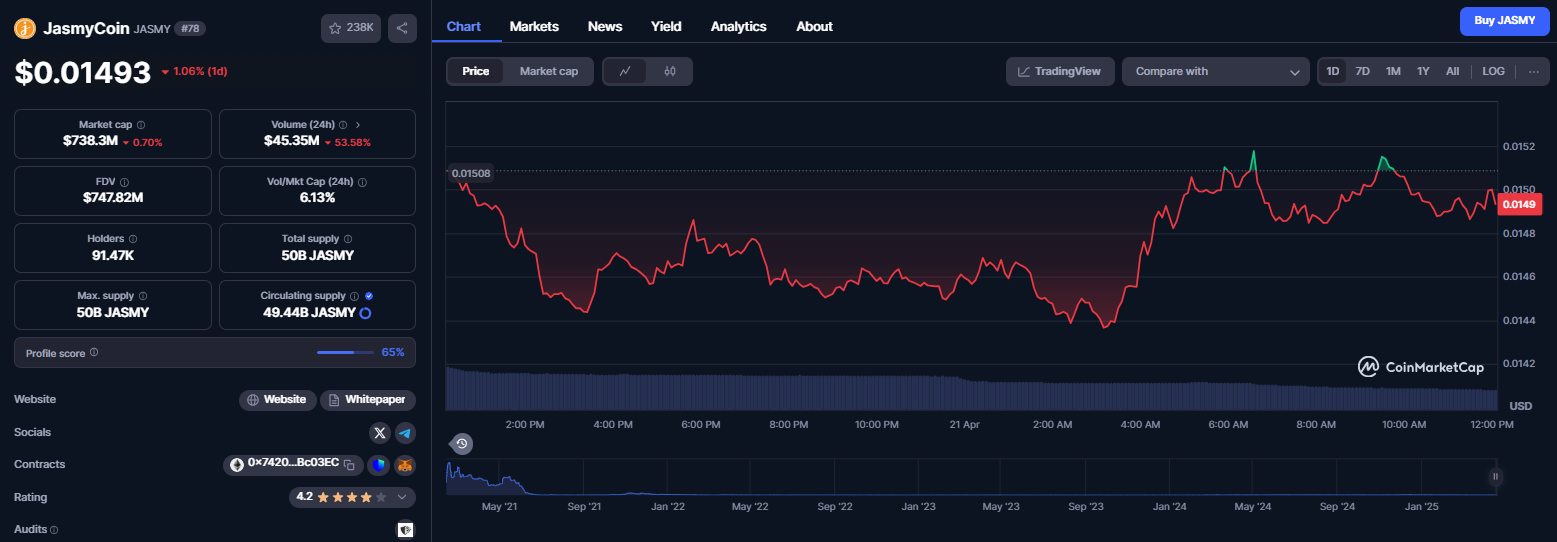
Task: Switch to candlestick chart view icon
Action: 670,71
